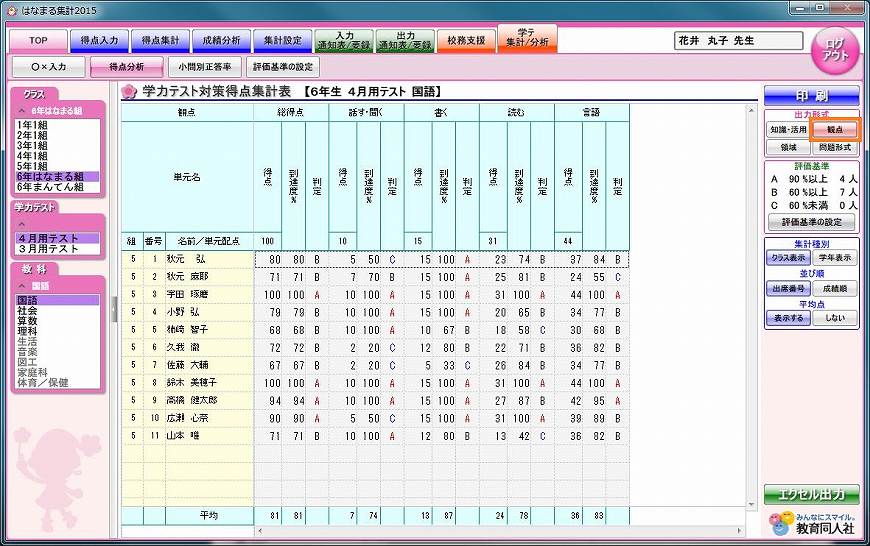870x546 pixels.
Task: Toggle 学年表示 aggregation type
Action: [834, 258]
